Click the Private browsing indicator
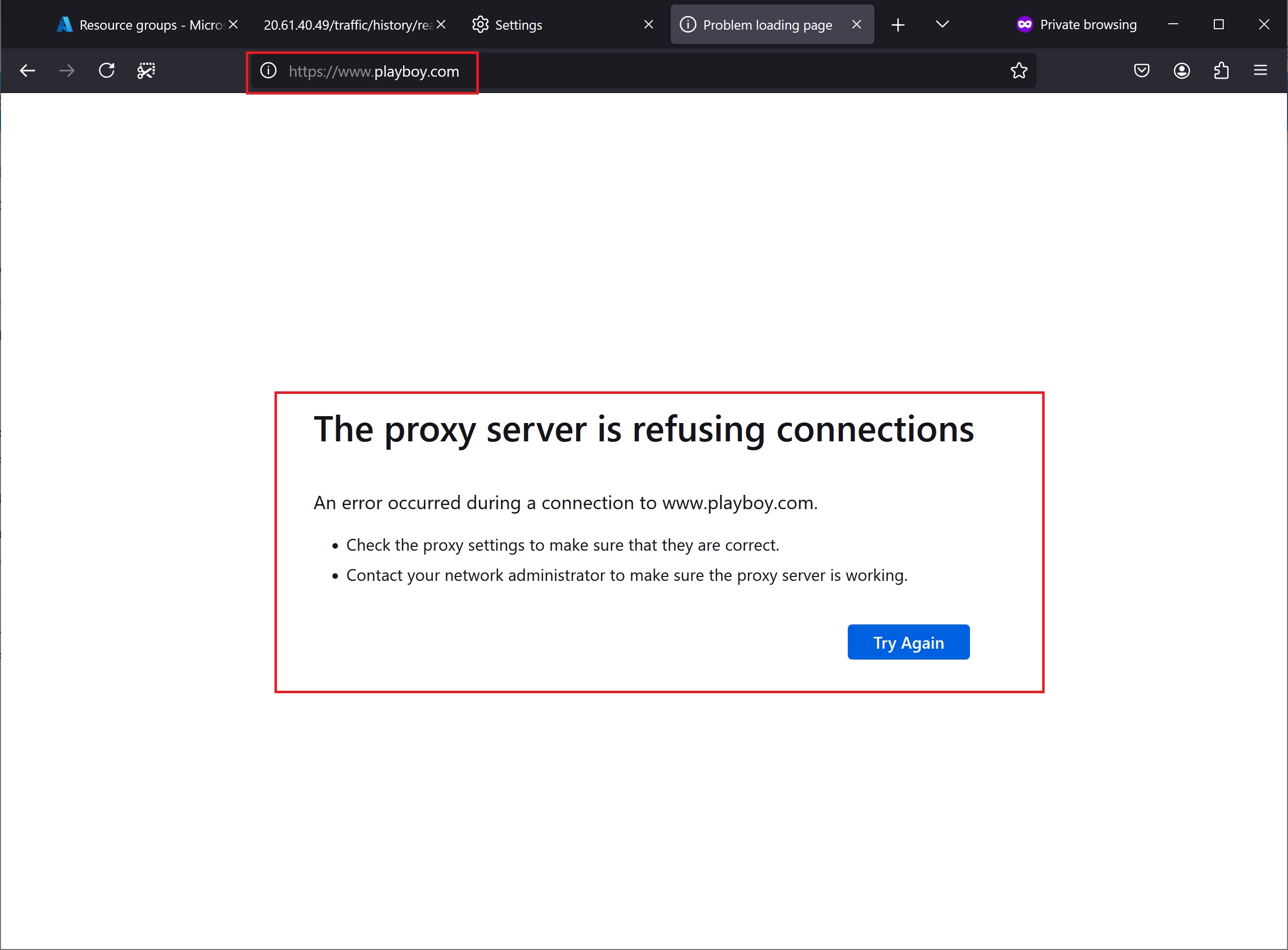Image resolution: width=1288 pixels, height=950 pixels. click(1076, 25)
